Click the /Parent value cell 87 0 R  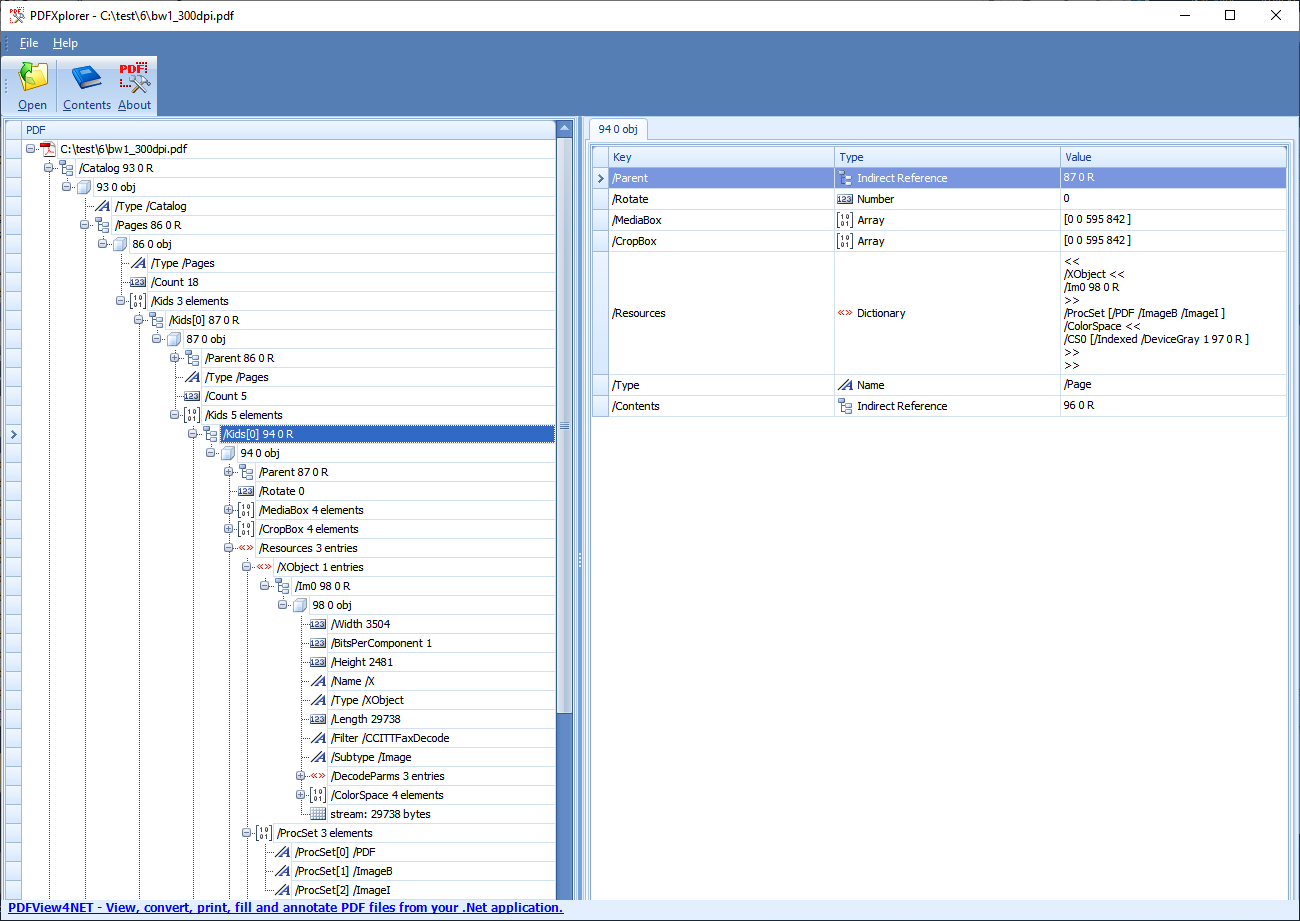coord(1174,178)
